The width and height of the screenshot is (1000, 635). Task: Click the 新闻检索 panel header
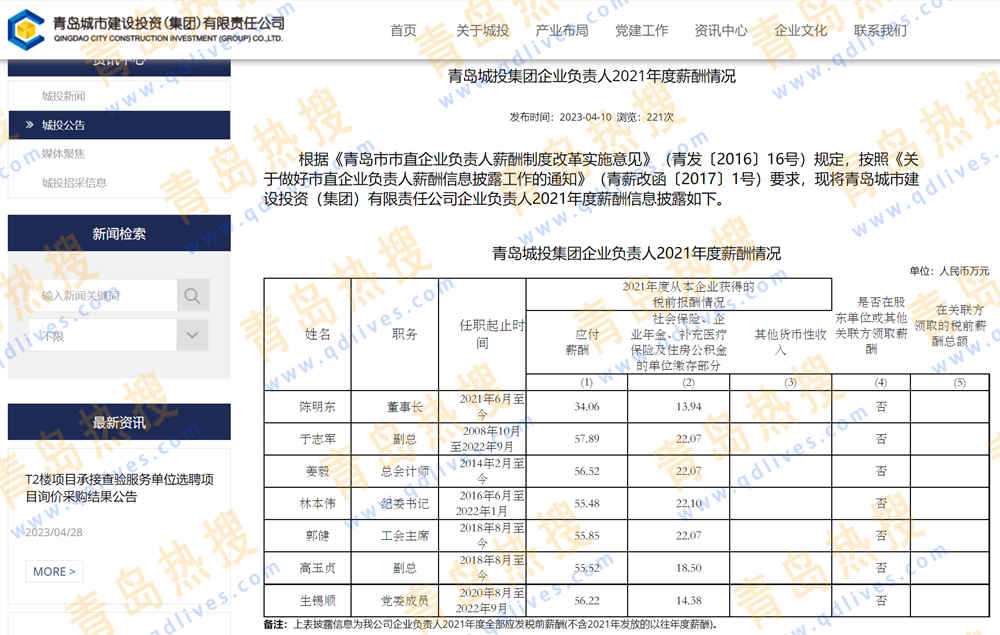(119, 233)
